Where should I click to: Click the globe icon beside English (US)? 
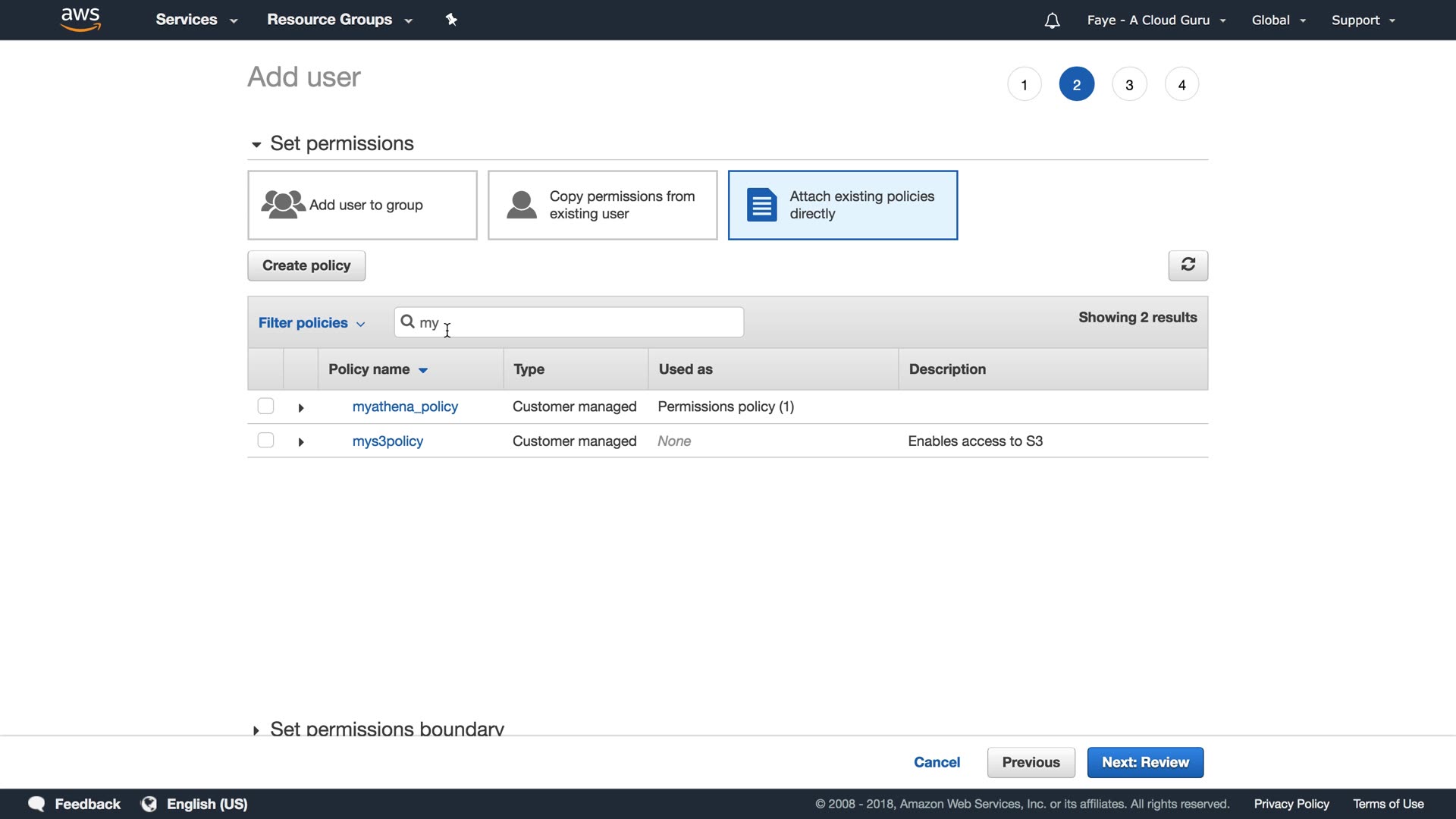tap(149, 804)
